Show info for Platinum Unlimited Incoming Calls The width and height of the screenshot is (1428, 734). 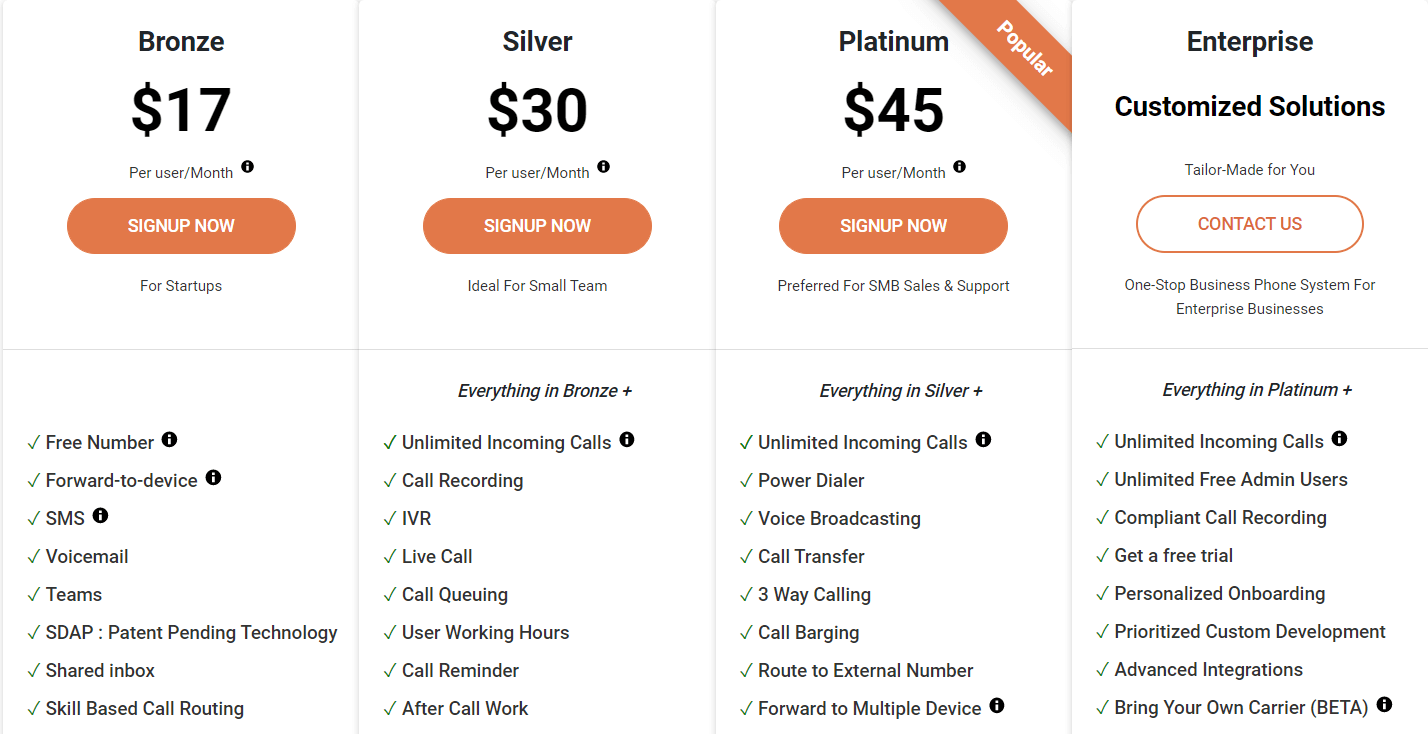(983, 439)
